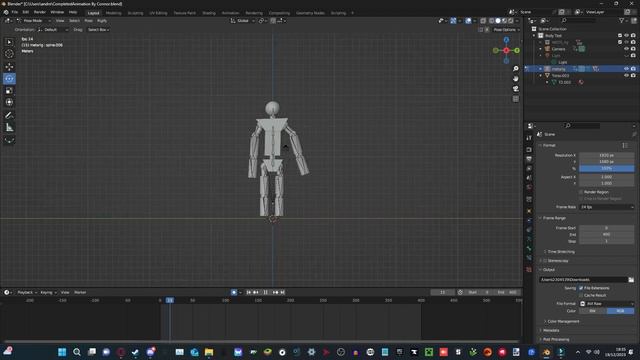This screenshot has width=640, height=360.
Task: Expand the Time Stretching subpanel
Action: tap(560, 252)
